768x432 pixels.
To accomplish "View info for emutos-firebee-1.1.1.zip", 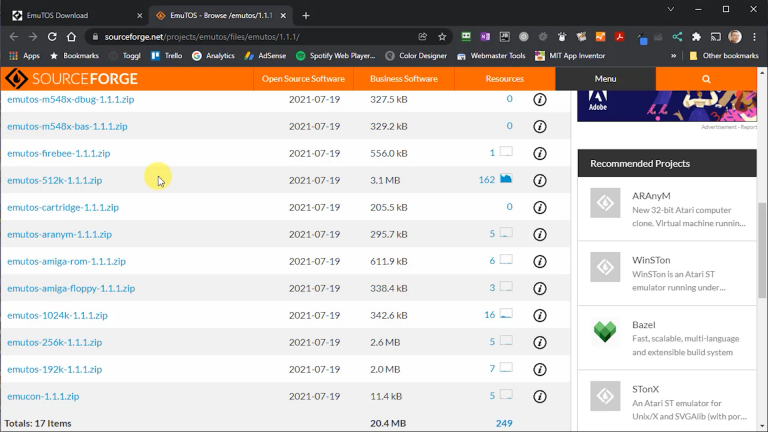I will [x=540, y=153].
